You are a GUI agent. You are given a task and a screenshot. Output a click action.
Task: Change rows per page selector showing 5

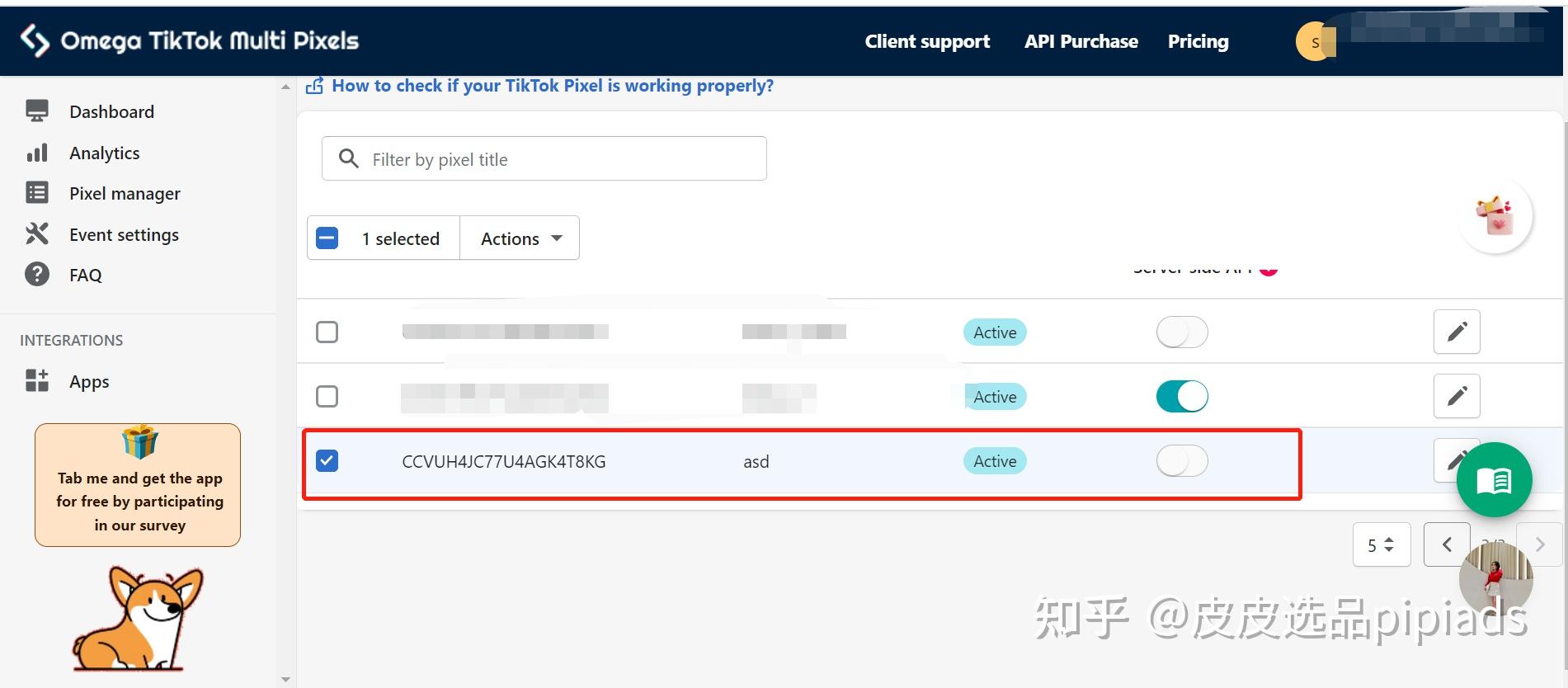click(x=1382, y=544)
